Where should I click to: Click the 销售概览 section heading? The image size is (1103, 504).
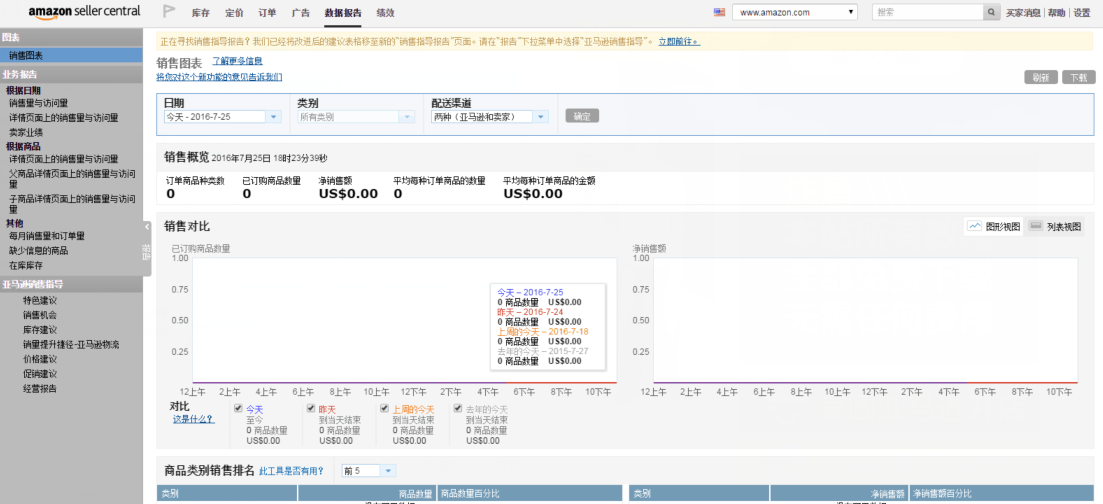point(186,156)
